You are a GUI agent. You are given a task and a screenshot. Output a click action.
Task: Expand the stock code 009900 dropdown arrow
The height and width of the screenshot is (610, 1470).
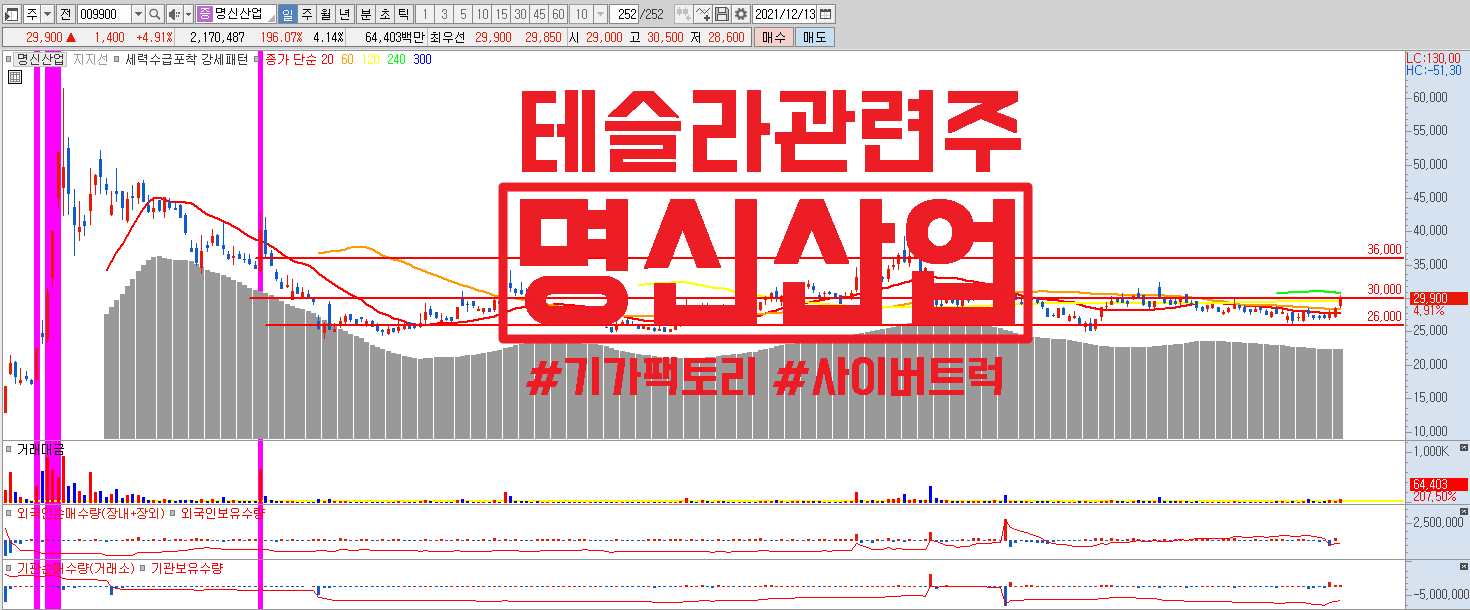[138, 14]
